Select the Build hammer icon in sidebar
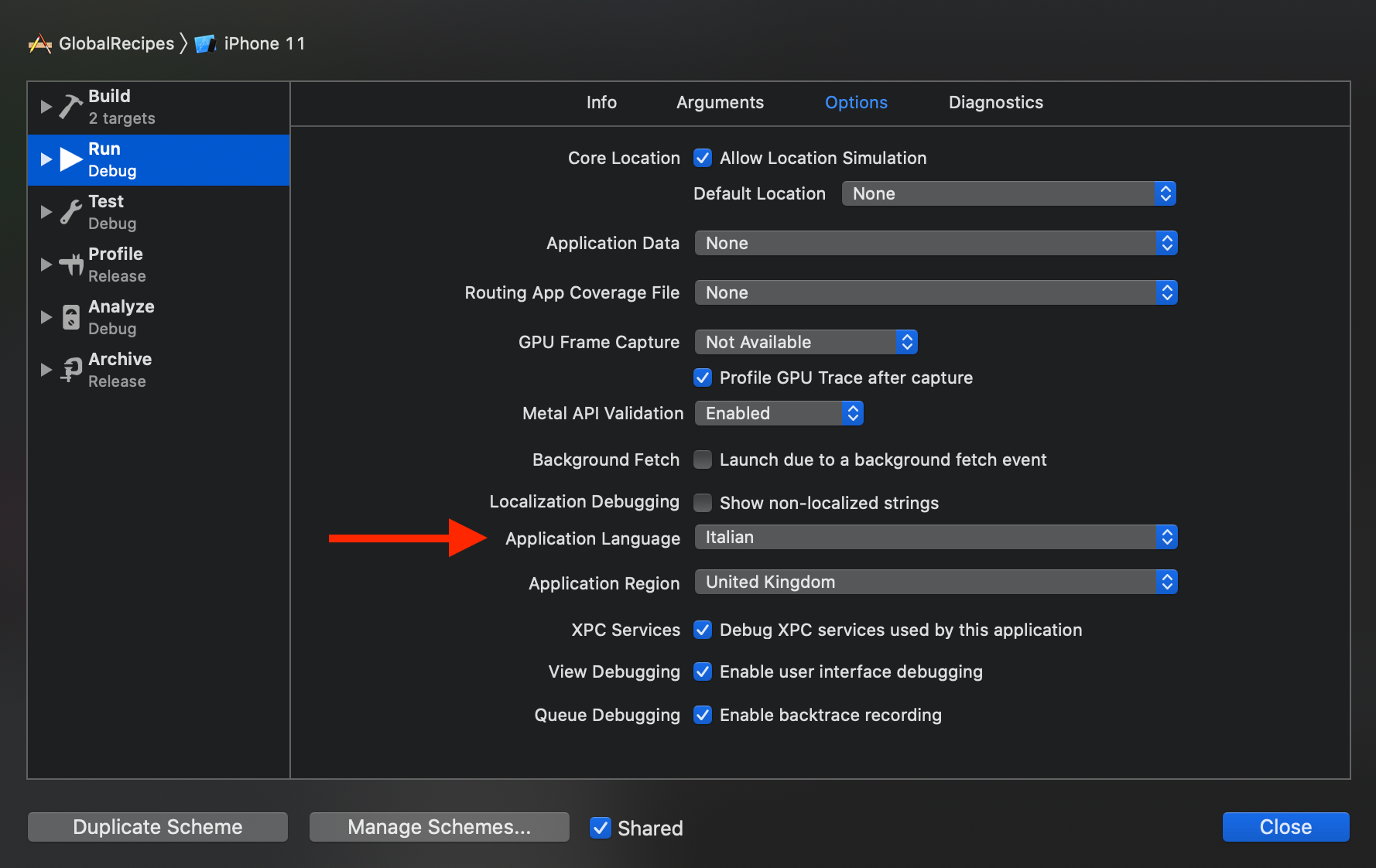1376x868 pixels. coord(70,106)
